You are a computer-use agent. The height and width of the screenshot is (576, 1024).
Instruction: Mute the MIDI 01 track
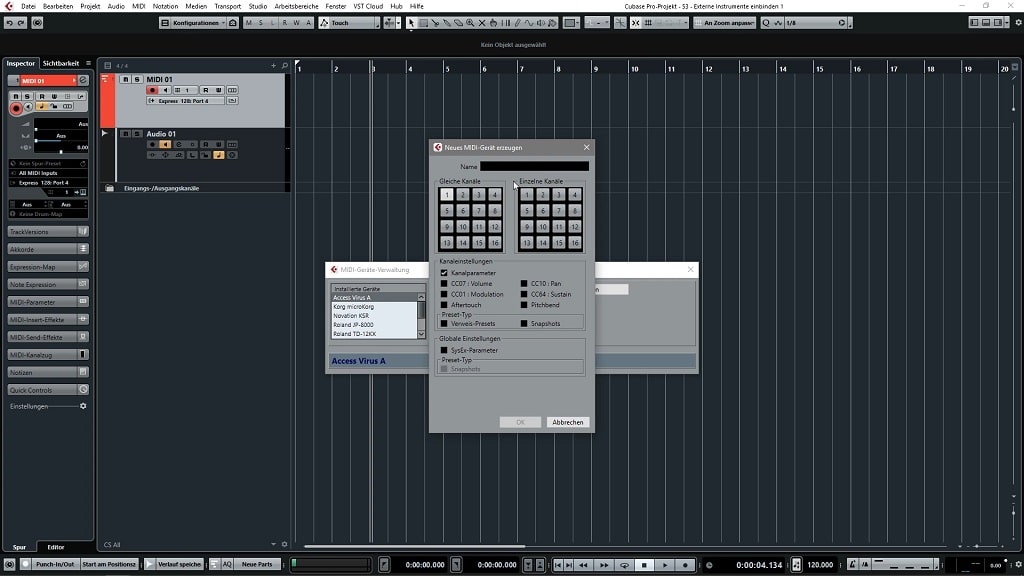(x=125, y=79)
